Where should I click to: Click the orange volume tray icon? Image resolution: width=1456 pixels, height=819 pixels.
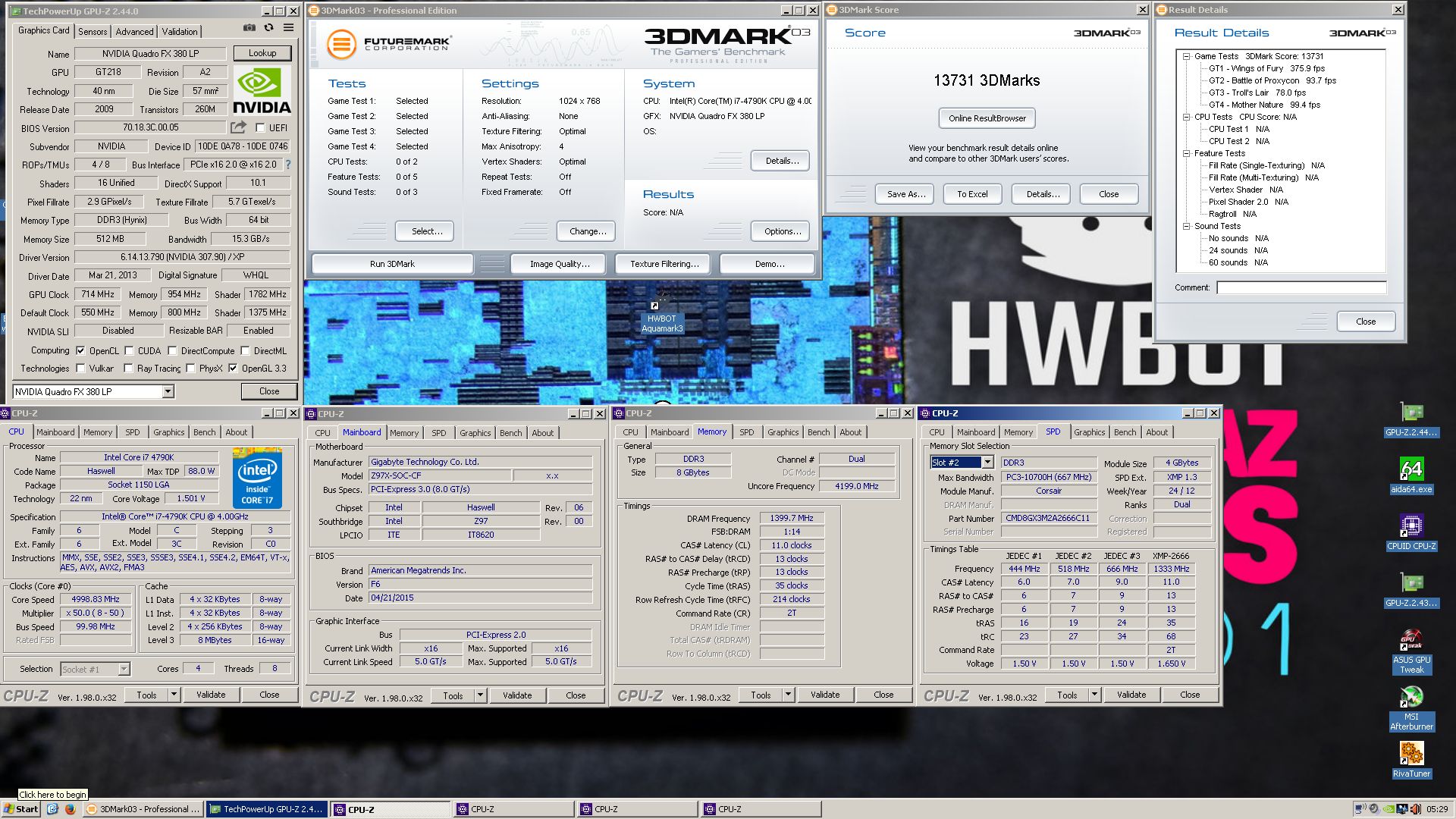1416,809
